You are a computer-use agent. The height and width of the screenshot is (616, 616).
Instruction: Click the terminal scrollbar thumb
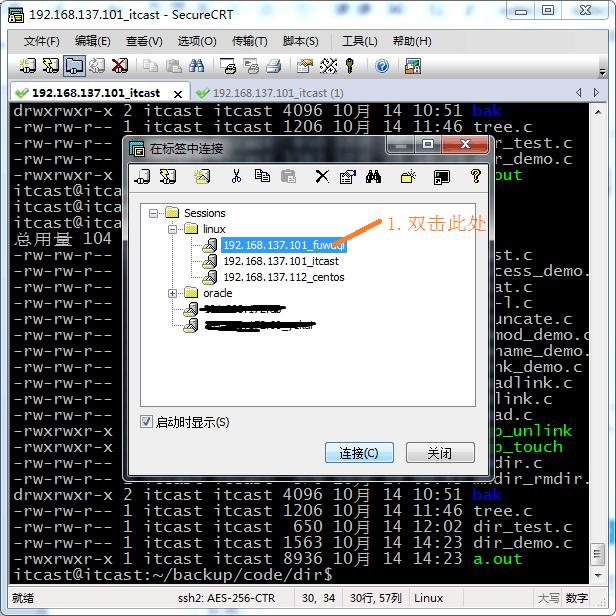tap(598, 554)
